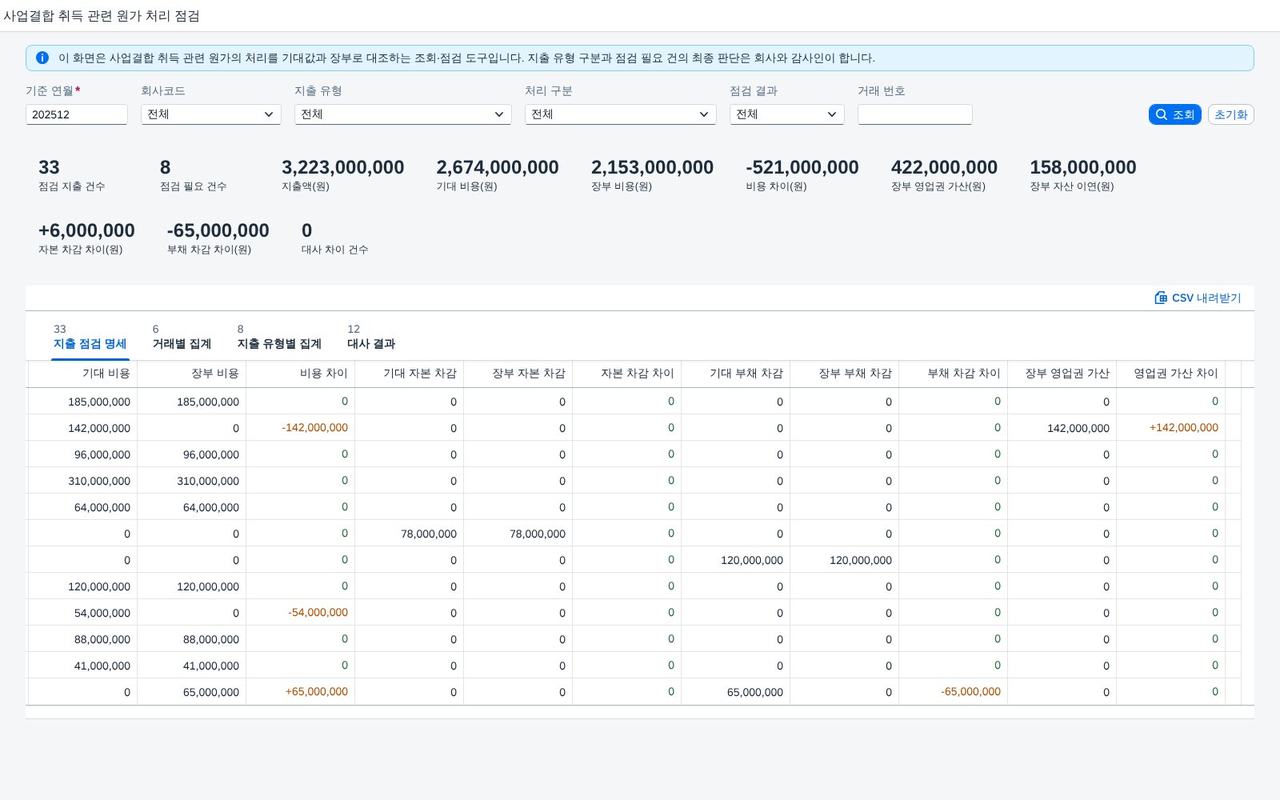Click the magnifier icon on 조회 button
The height and width of the screenshot is (800, 1280).
1161,115
